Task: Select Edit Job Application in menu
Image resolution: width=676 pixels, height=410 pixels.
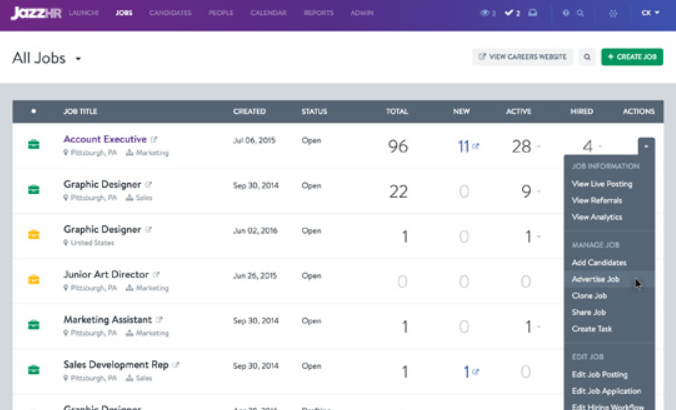Action: (606, 391)
